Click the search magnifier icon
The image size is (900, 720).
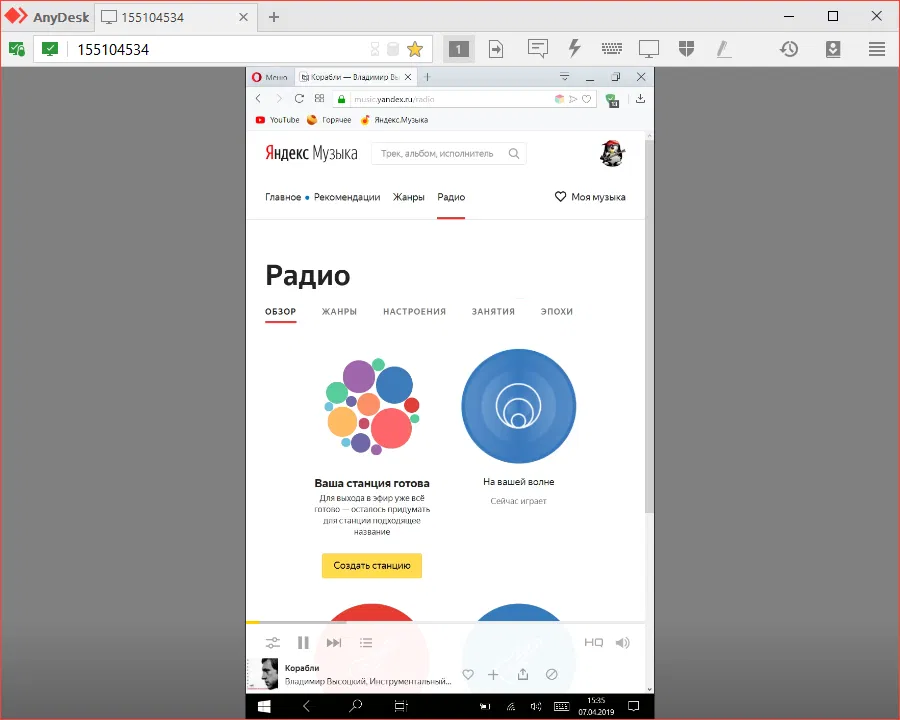514,154
